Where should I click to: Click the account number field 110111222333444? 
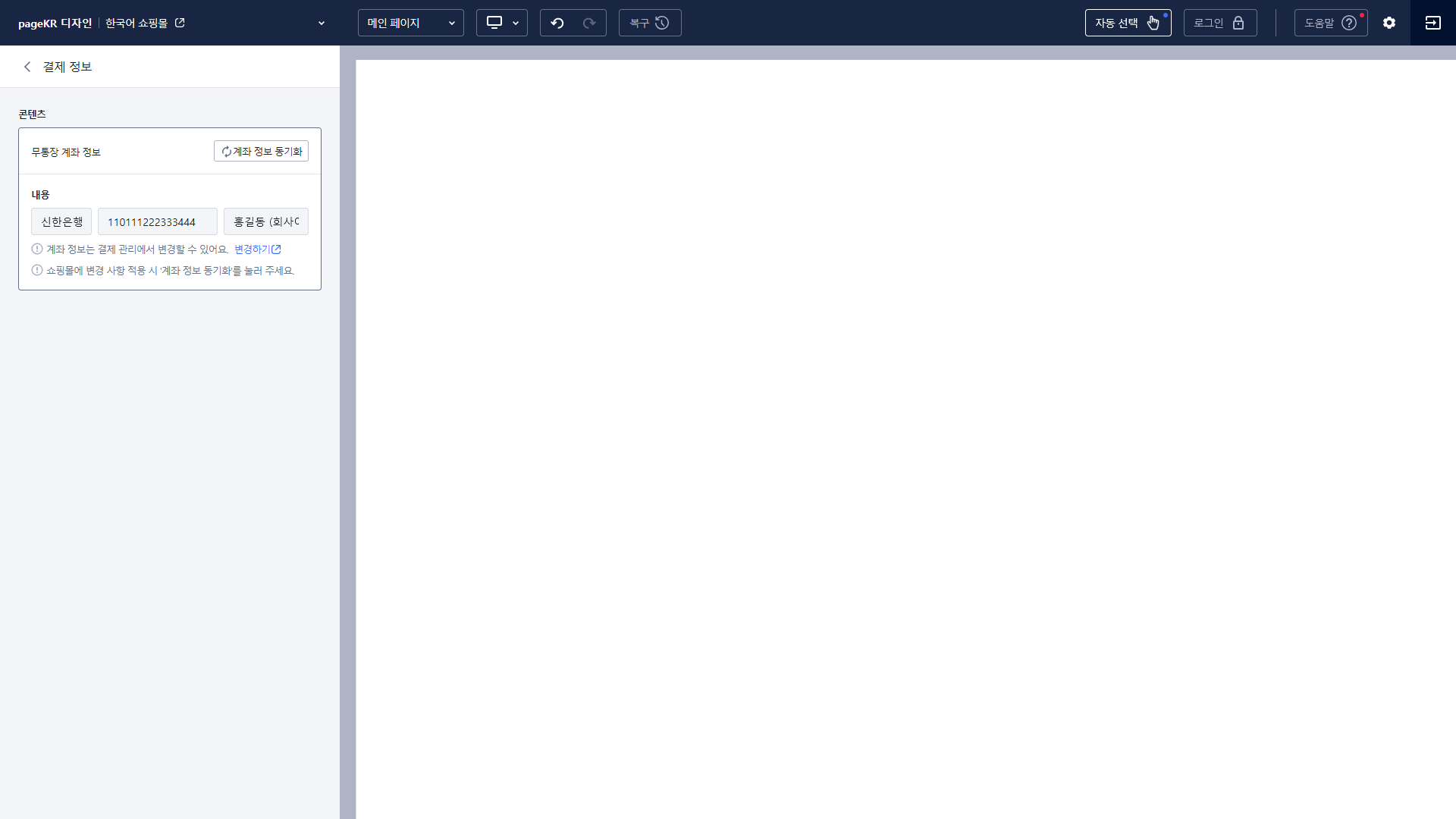(x=157, y=221)
